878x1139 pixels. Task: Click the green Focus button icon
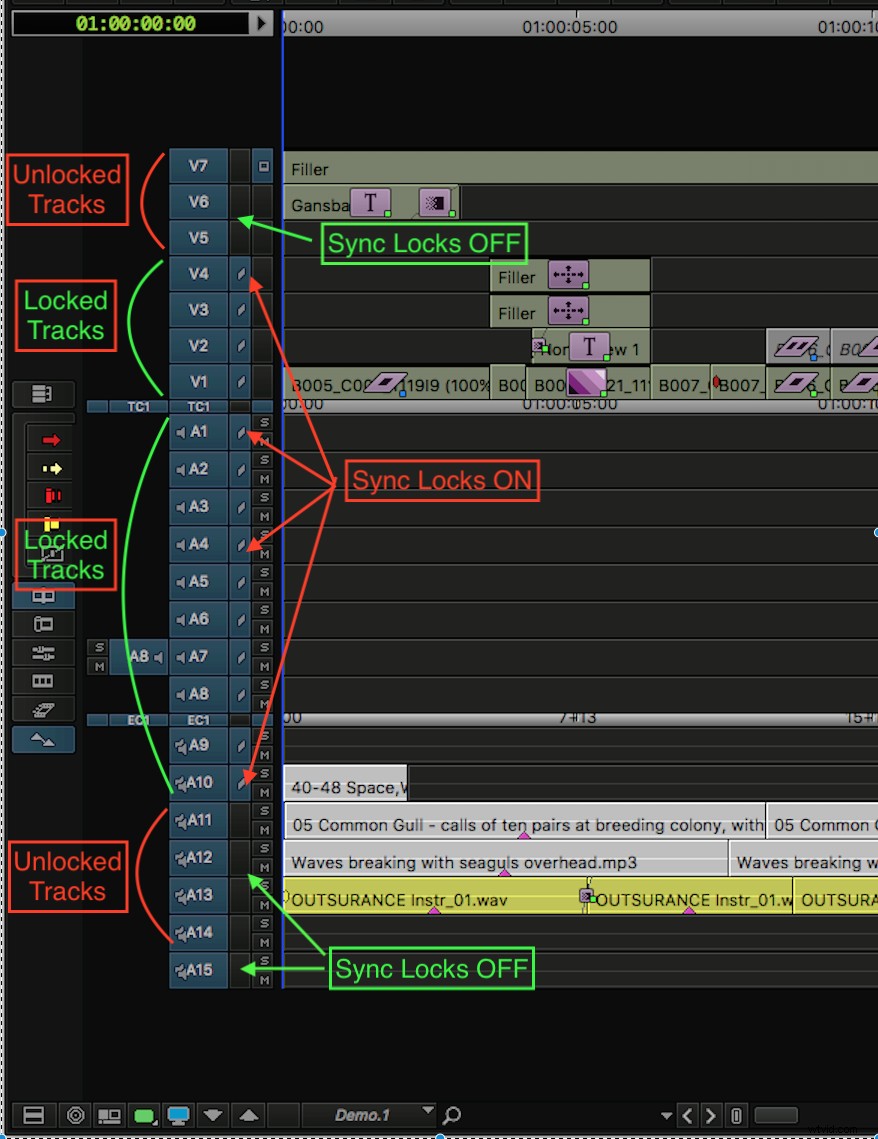[x=144, y=1115]
